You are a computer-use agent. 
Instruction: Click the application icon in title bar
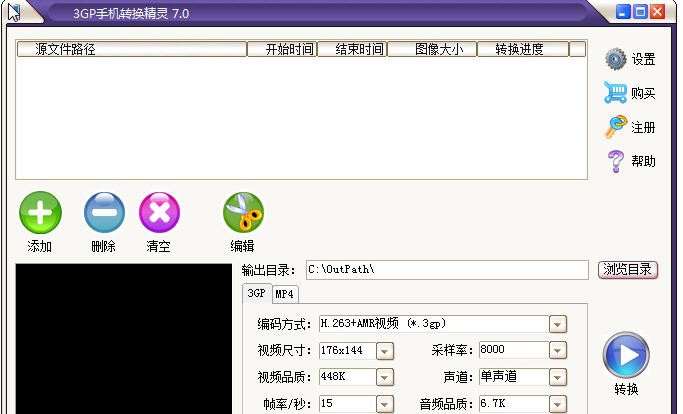[14, 12]
